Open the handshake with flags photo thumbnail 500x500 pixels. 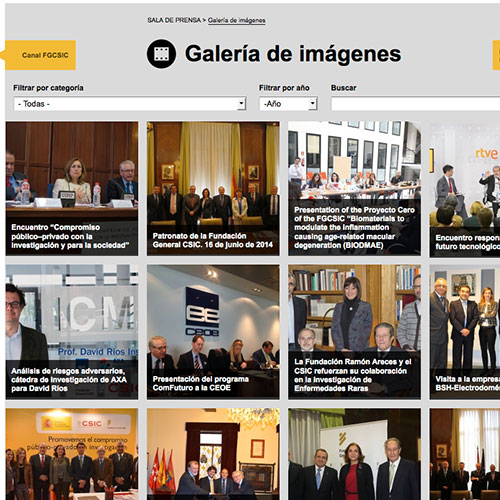click(x=213, y=454)
